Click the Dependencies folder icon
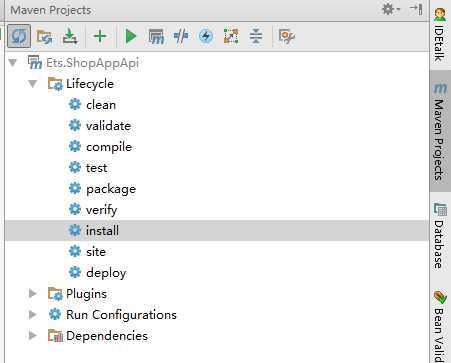Screen dimensions: 451x363 tap(55, 335)
